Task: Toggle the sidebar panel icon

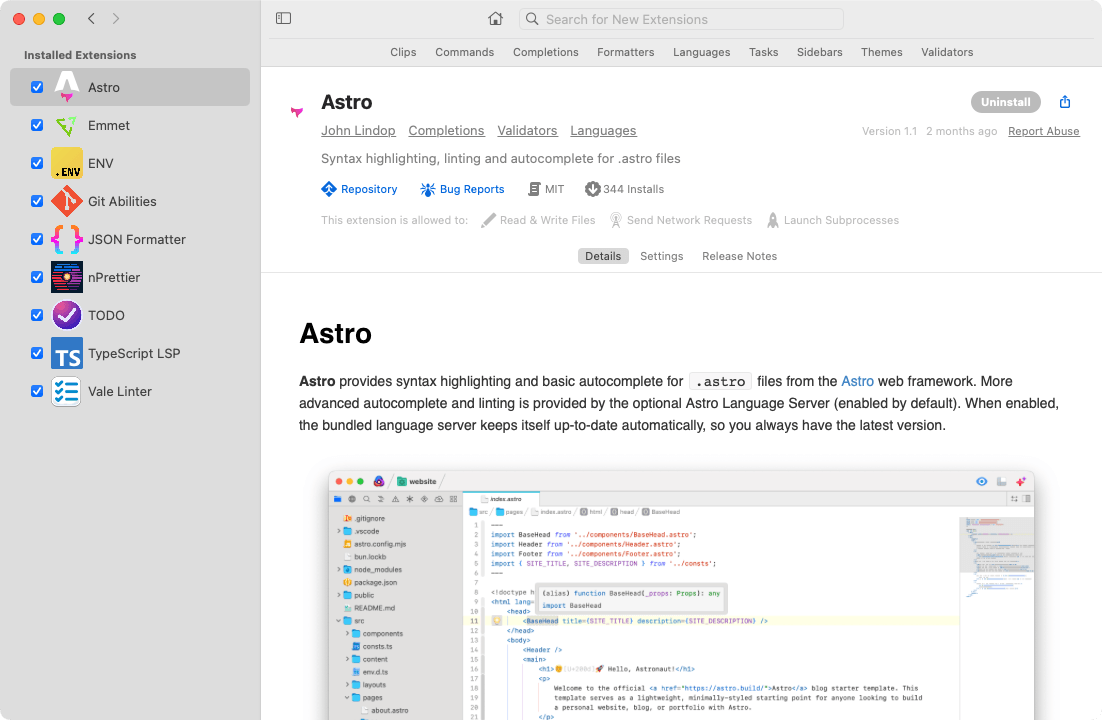Action: (x=283, y=17)
